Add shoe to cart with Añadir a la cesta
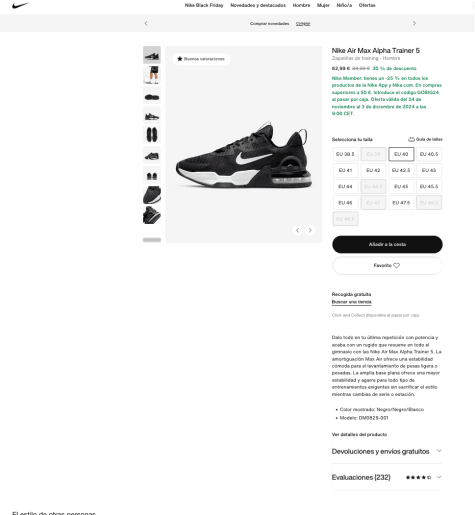The height and width of the screenshot is (515, 475). [x=387, y=244]
